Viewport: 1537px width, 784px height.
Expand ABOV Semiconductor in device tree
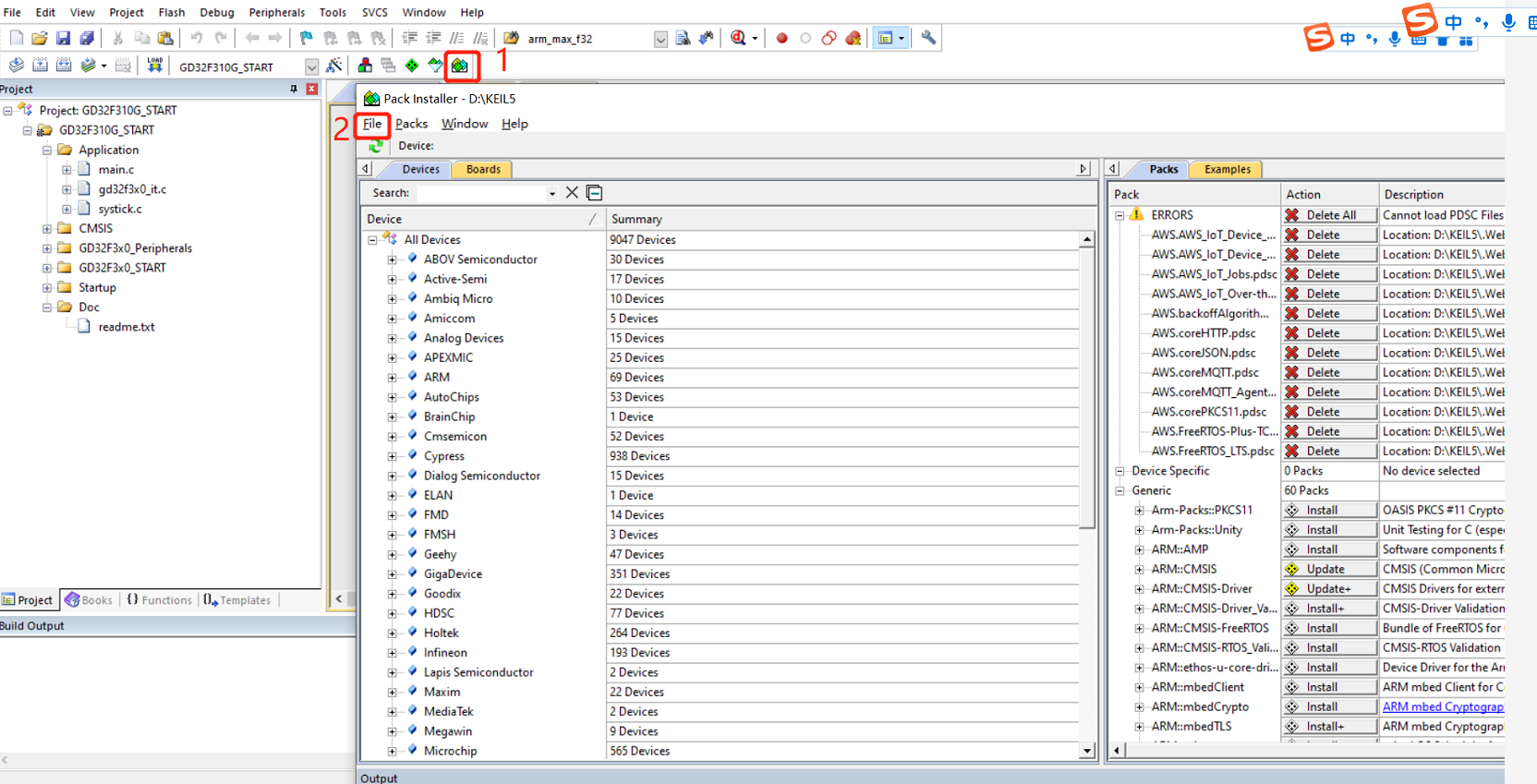coord(393,259)
